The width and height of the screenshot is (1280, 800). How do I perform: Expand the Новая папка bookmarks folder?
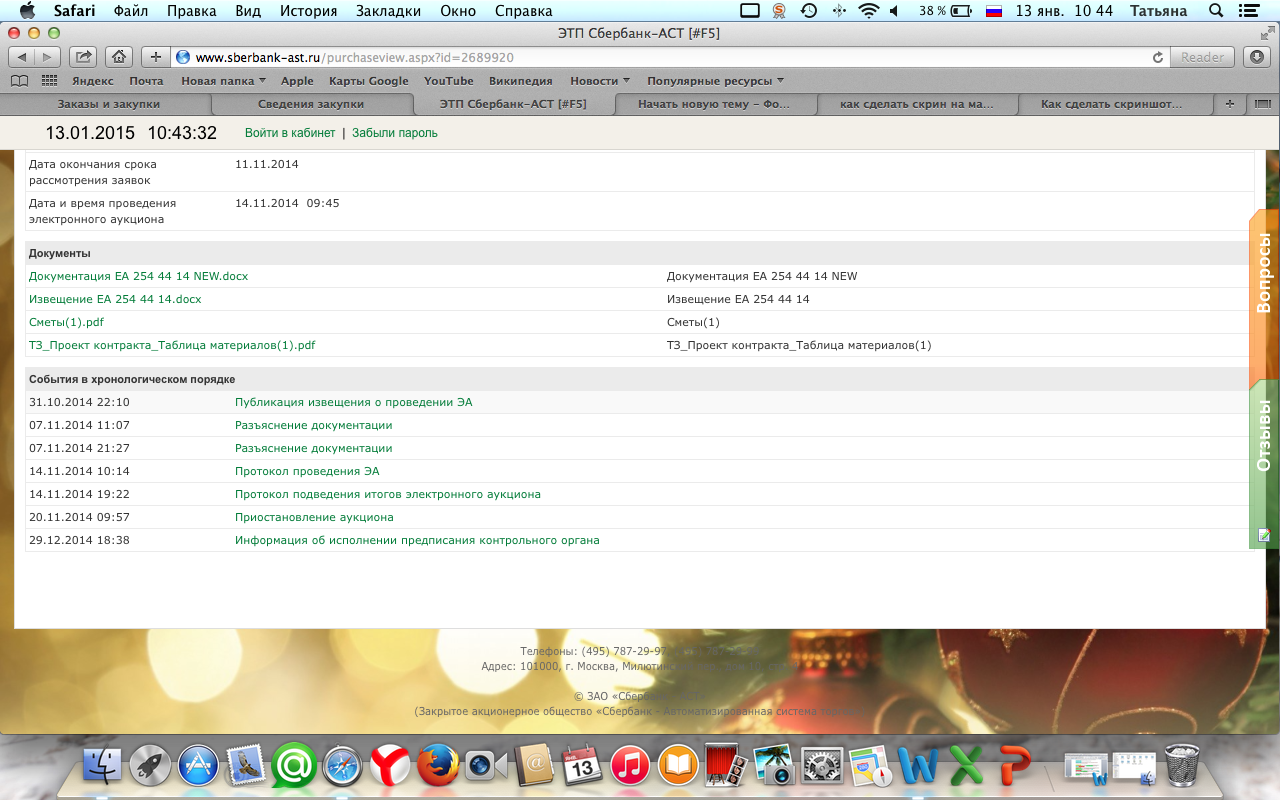point(223,81)
